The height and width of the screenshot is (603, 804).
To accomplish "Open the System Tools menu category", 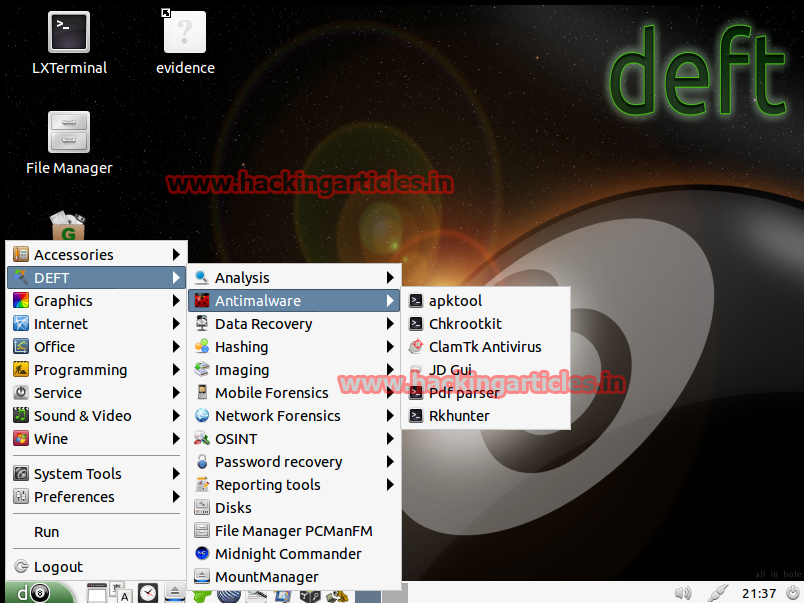I will coord(96,473).
